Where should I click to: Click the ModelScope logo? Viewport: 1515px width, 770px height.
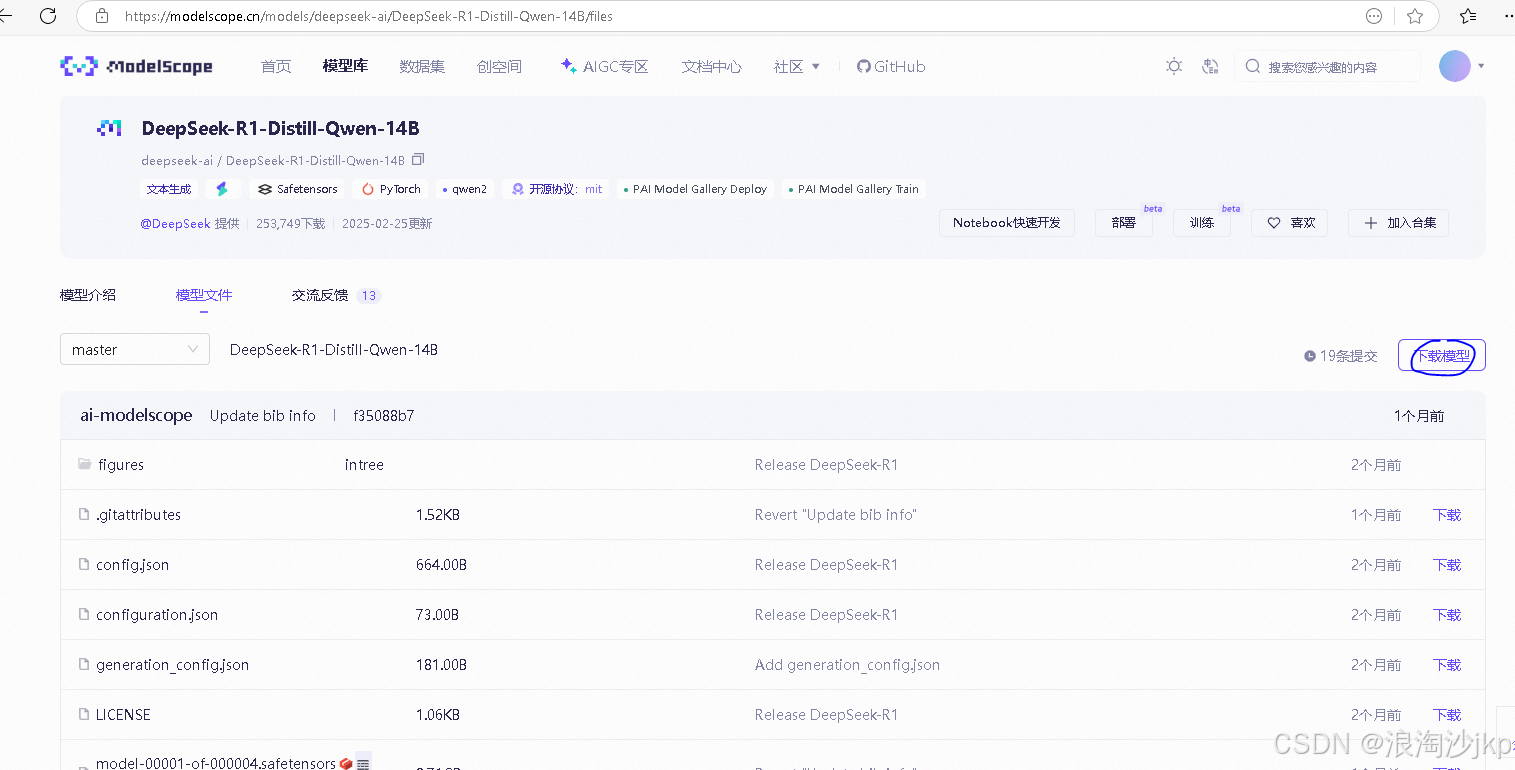coord(136,67)
